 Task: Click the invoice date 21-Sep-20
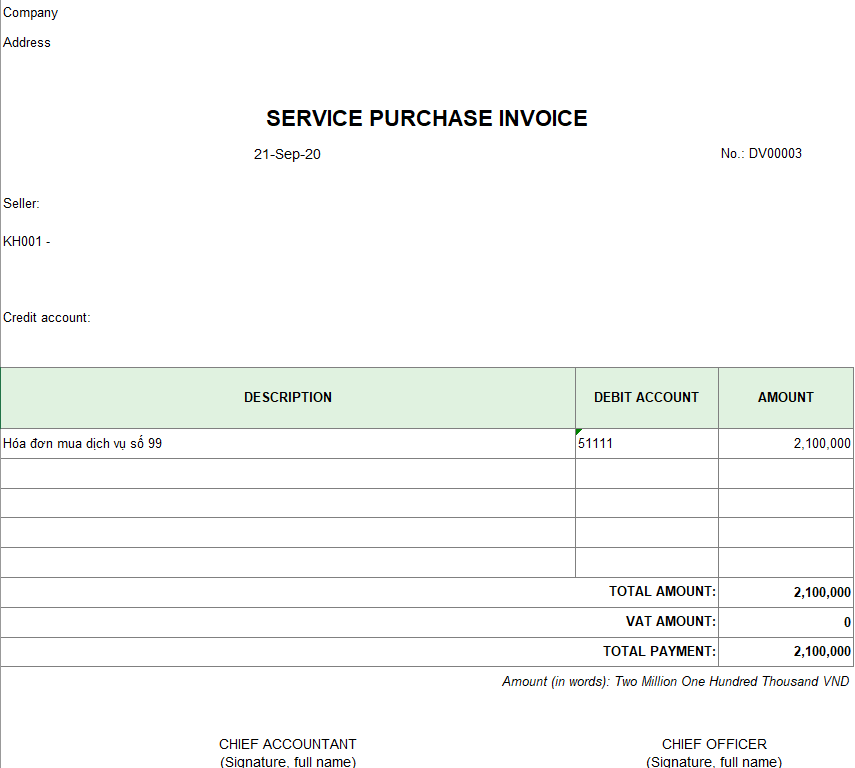pyautogui.click(x=287, y=154)
